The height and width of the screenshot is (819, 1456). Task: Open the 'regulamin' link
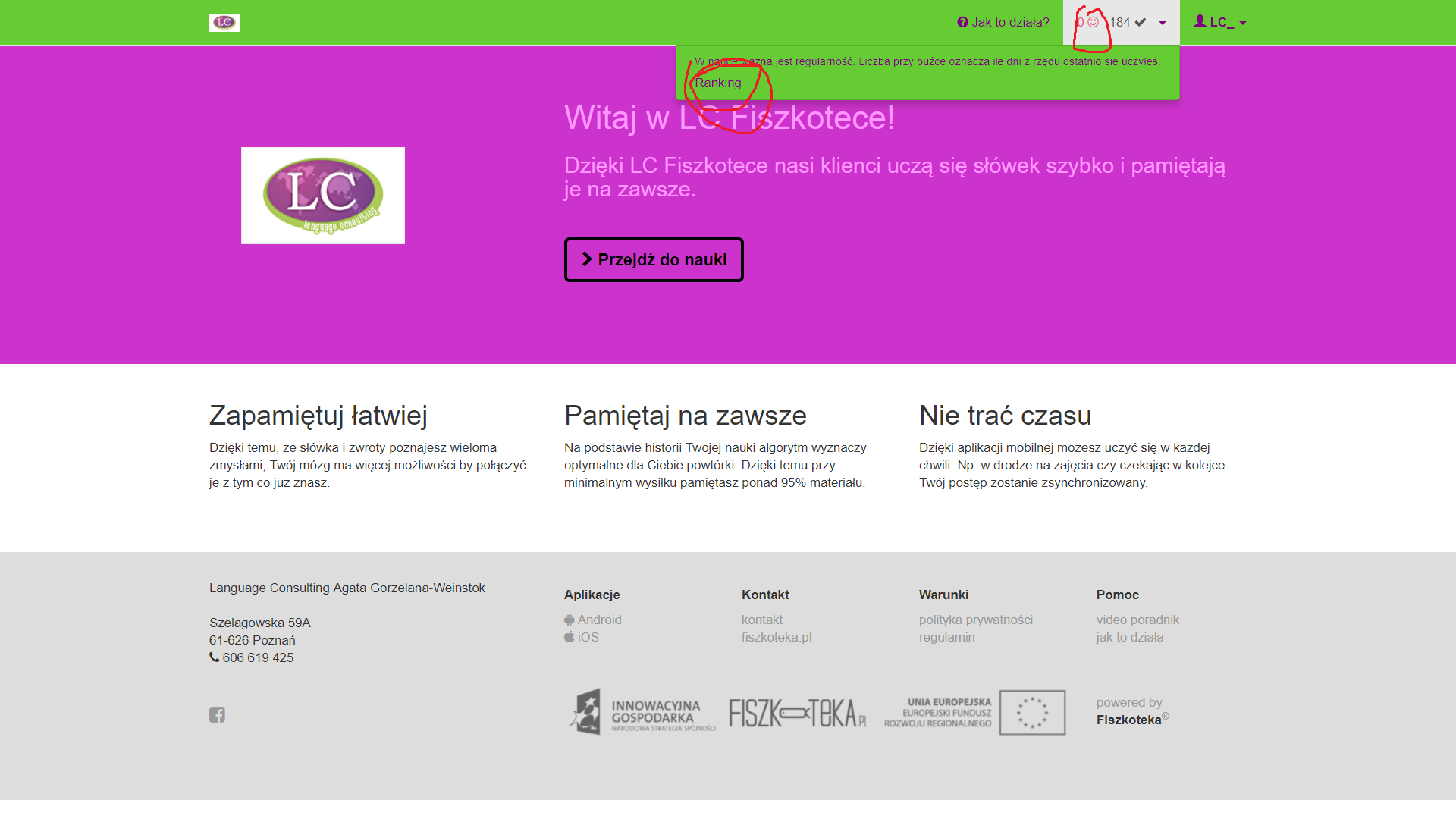coord(947,638)
